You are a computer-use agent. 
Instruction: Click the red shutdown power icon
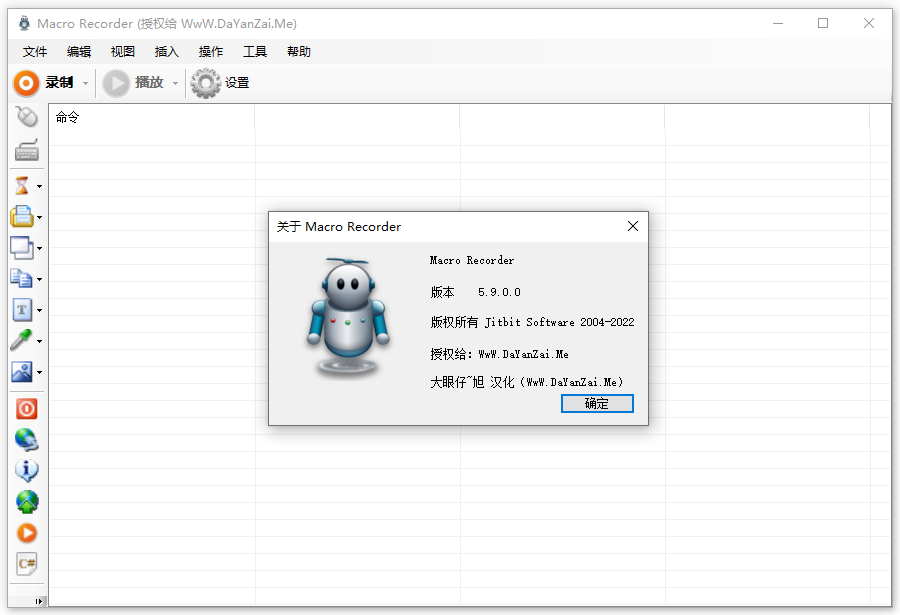(26, 409)
